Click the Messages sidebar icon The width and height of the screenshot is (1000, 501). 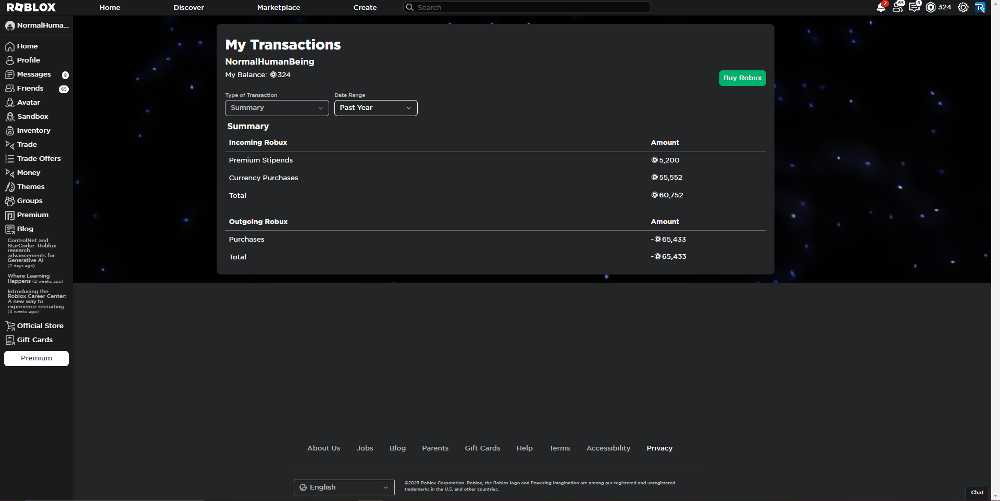pyautogui.click(x=10, y=75)
